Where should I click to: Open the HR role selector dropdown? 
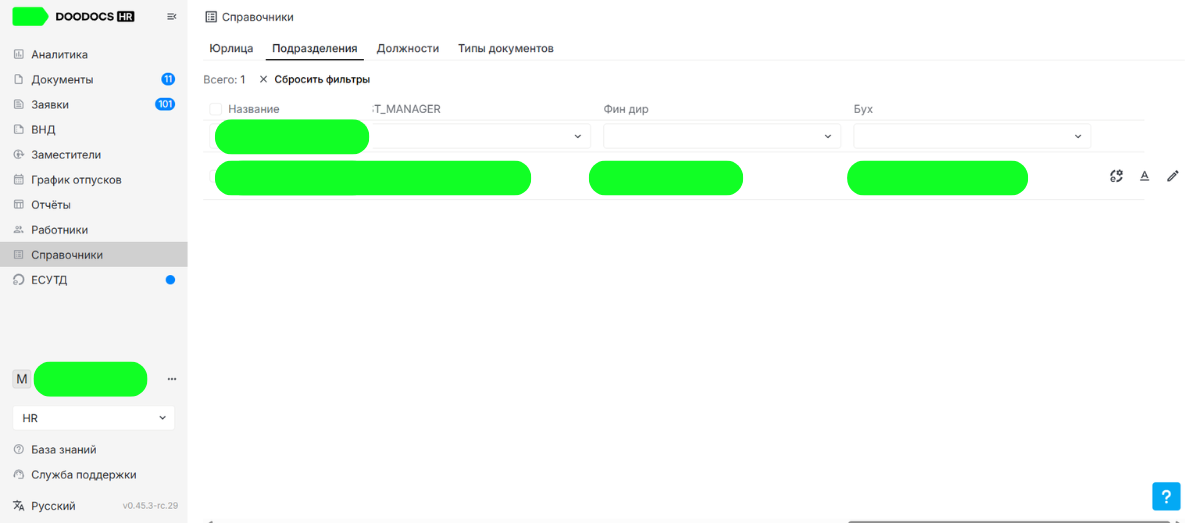(x=93, y=418)
